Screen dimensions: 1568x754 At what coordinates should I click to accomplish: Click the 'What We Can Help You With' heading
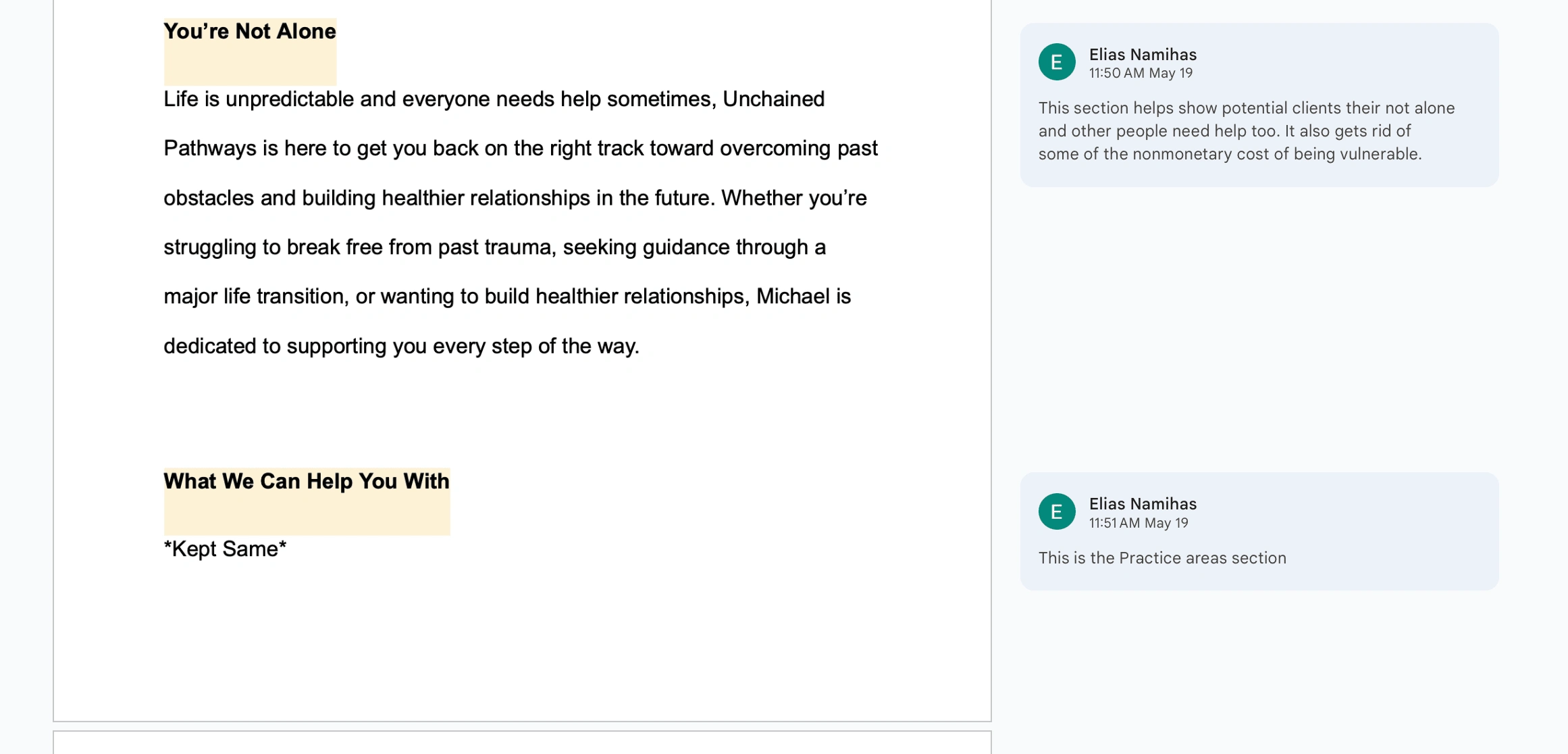click(307, 481)
